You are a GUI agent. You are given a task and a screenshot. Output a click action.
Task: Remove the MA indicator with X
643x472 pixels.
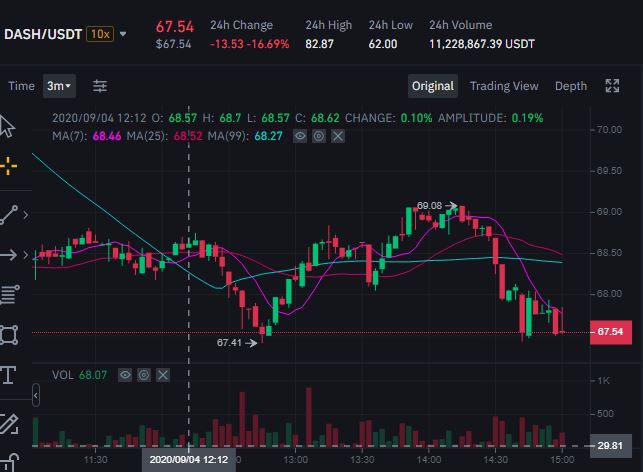pos(337,136)
